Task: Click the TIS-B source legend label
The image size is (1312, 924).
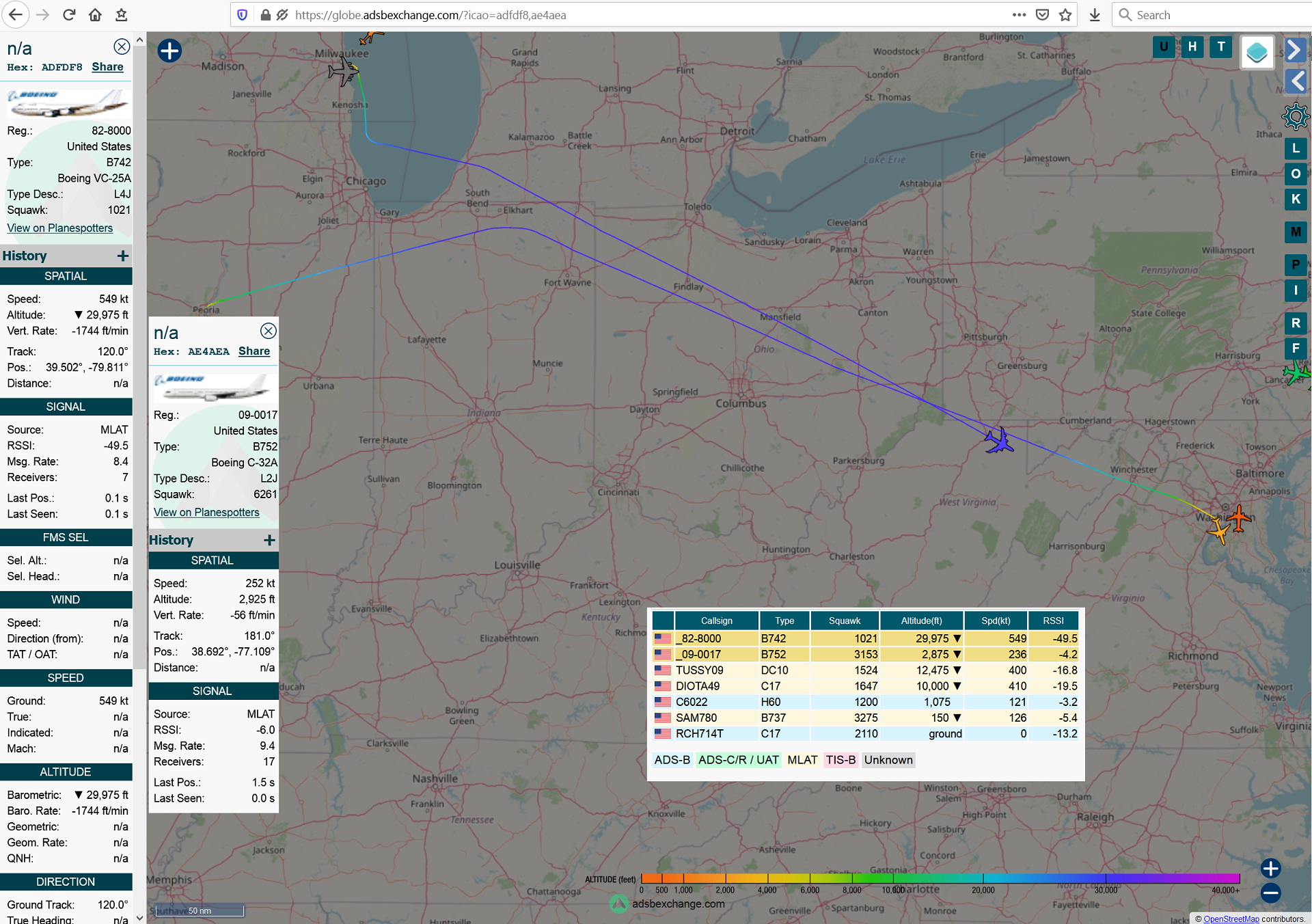Action: pos(840,760)
